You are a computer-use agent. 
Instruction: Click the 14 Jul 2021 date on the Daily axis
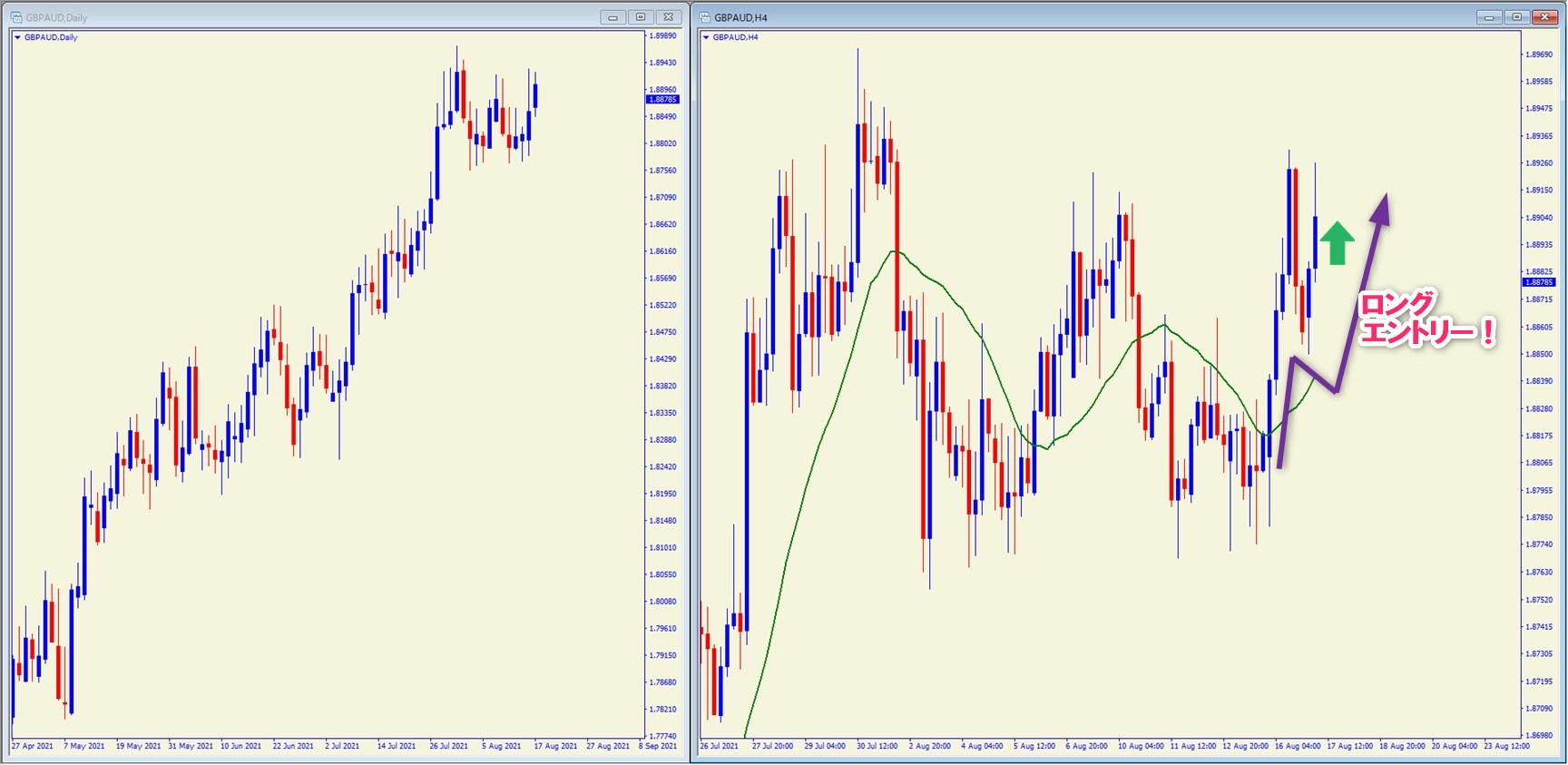pyautogui.click(x=397, y=746)
